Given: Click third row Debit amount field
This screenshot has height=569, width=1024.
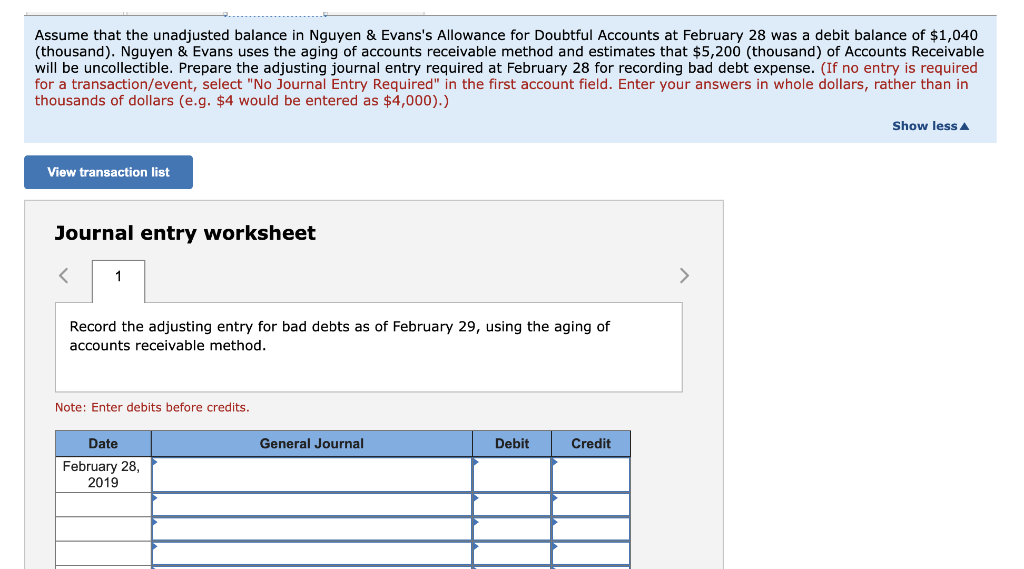Looking at the screenshot, I should pyautogui.click(x=512, y=529).
